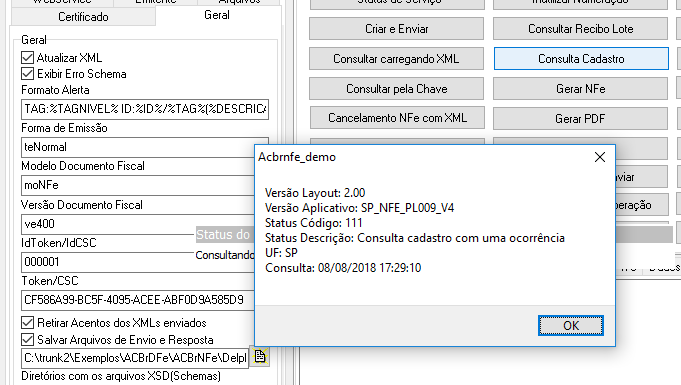This screenshot has width=681, height=385.
Task: Click the 'Consulta: 08/08/2018 17:29:10' text
Action: click(343, 268)
